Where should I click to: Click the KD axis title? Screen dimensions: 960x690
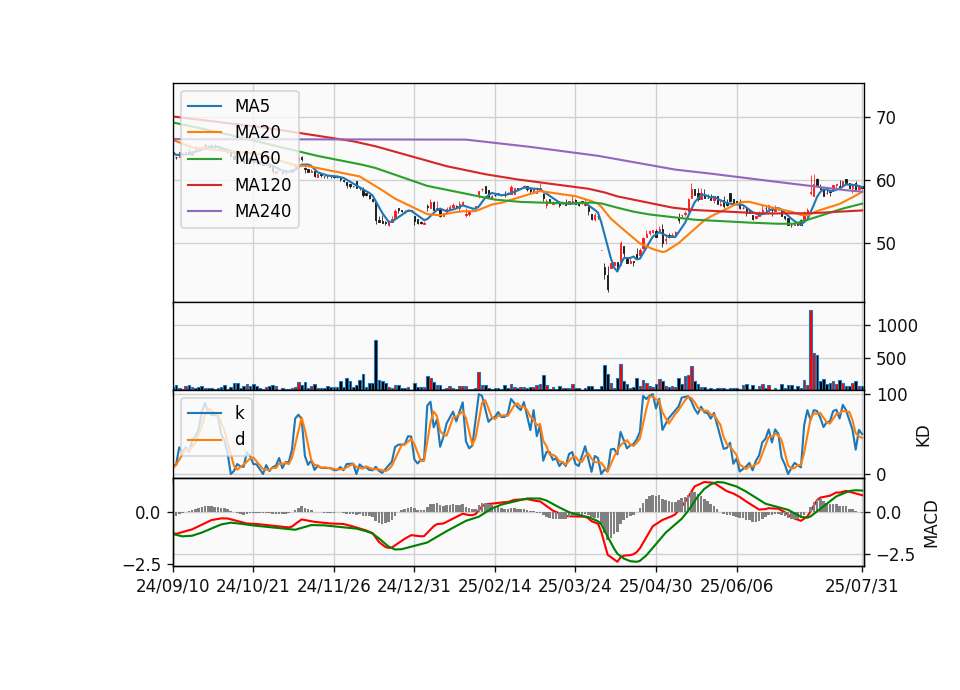923,437
